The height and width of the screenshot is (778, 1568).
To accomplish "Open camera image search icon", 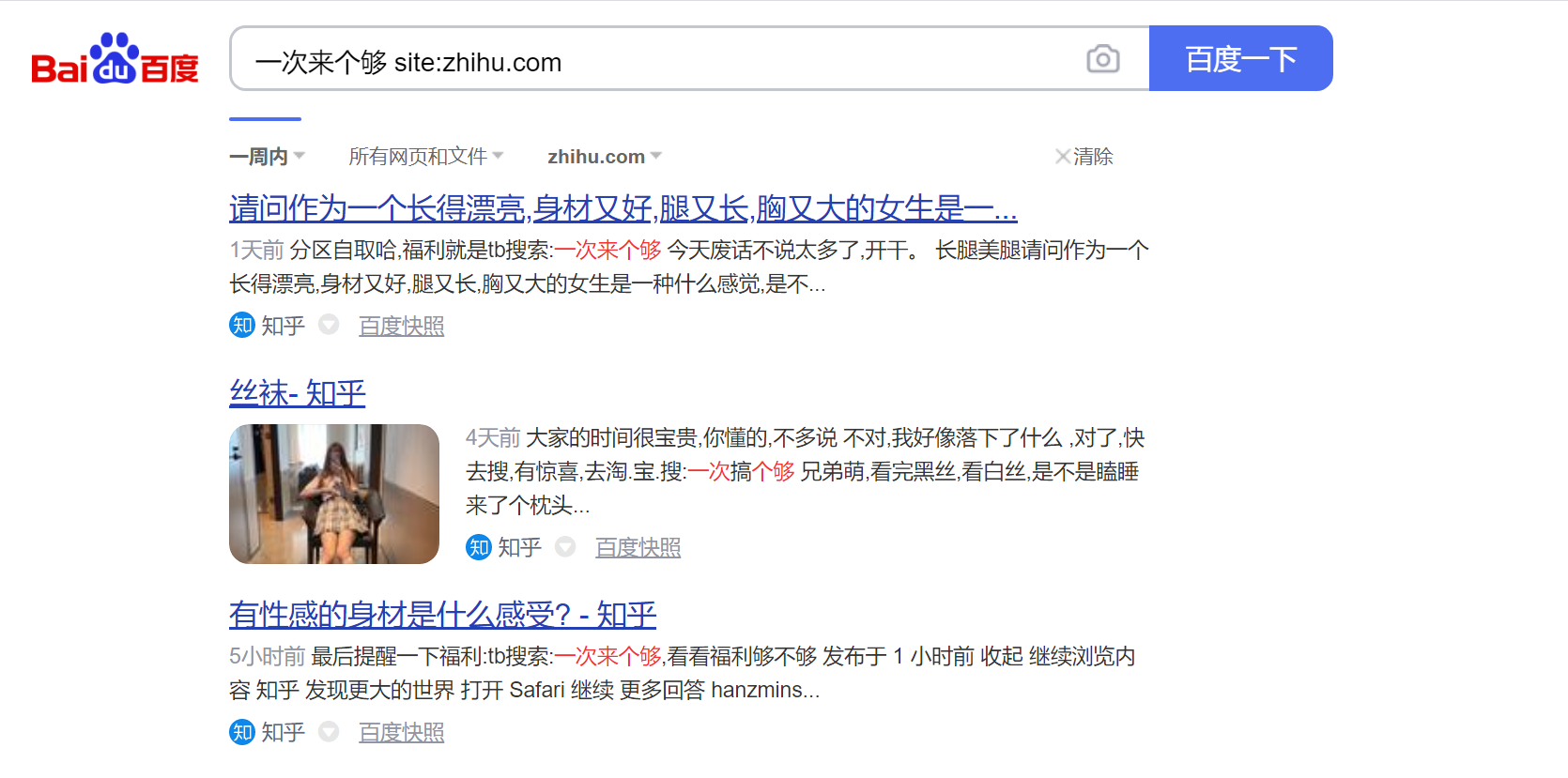I will tap(1103, 59).
